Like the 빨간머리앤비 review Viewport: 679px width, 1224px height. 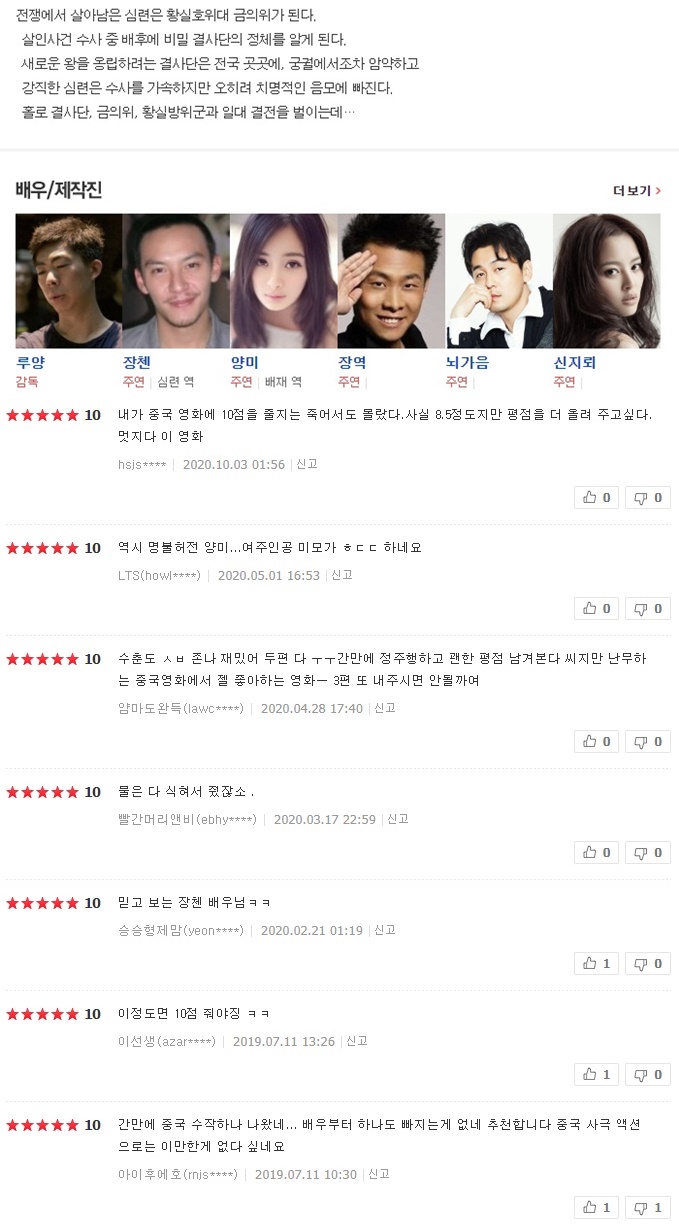597,852
